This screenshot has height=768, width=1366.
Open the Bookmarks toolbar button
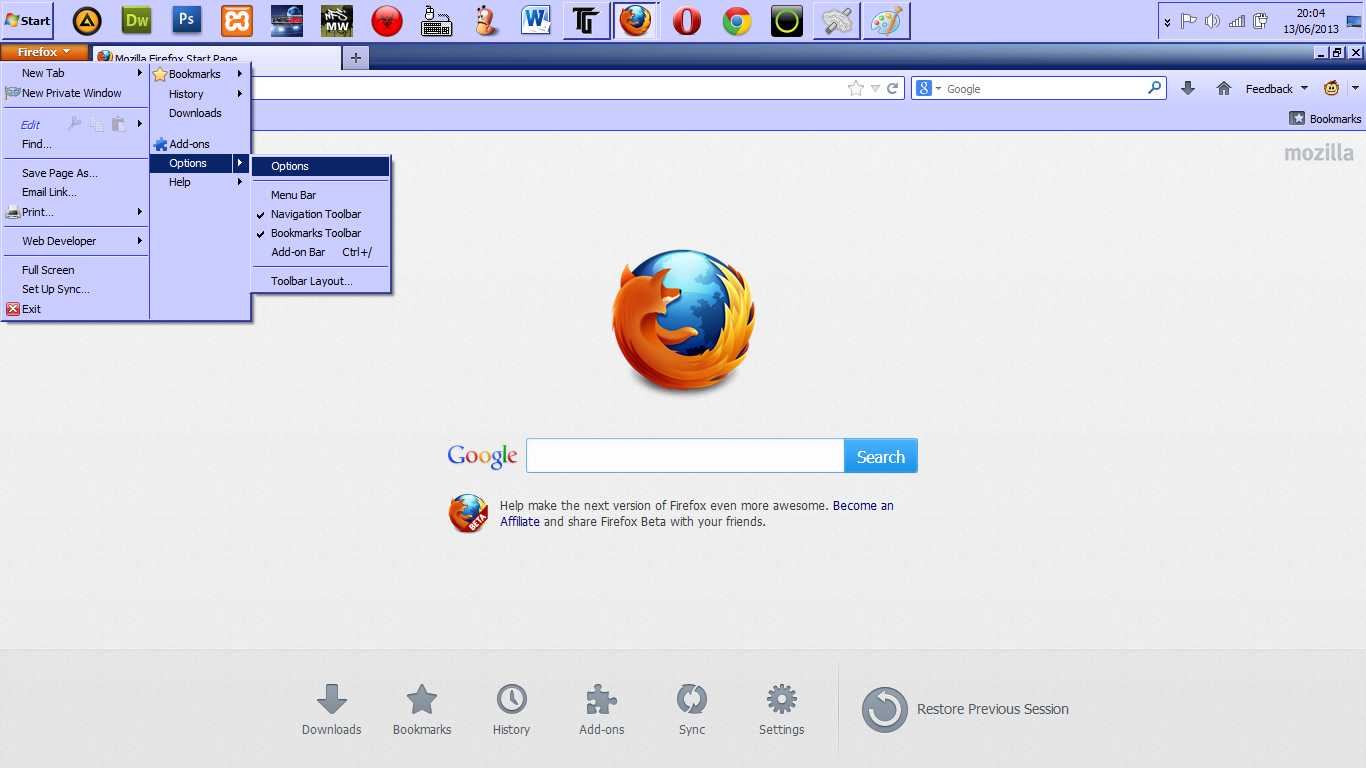click(x=1325, y=118)
